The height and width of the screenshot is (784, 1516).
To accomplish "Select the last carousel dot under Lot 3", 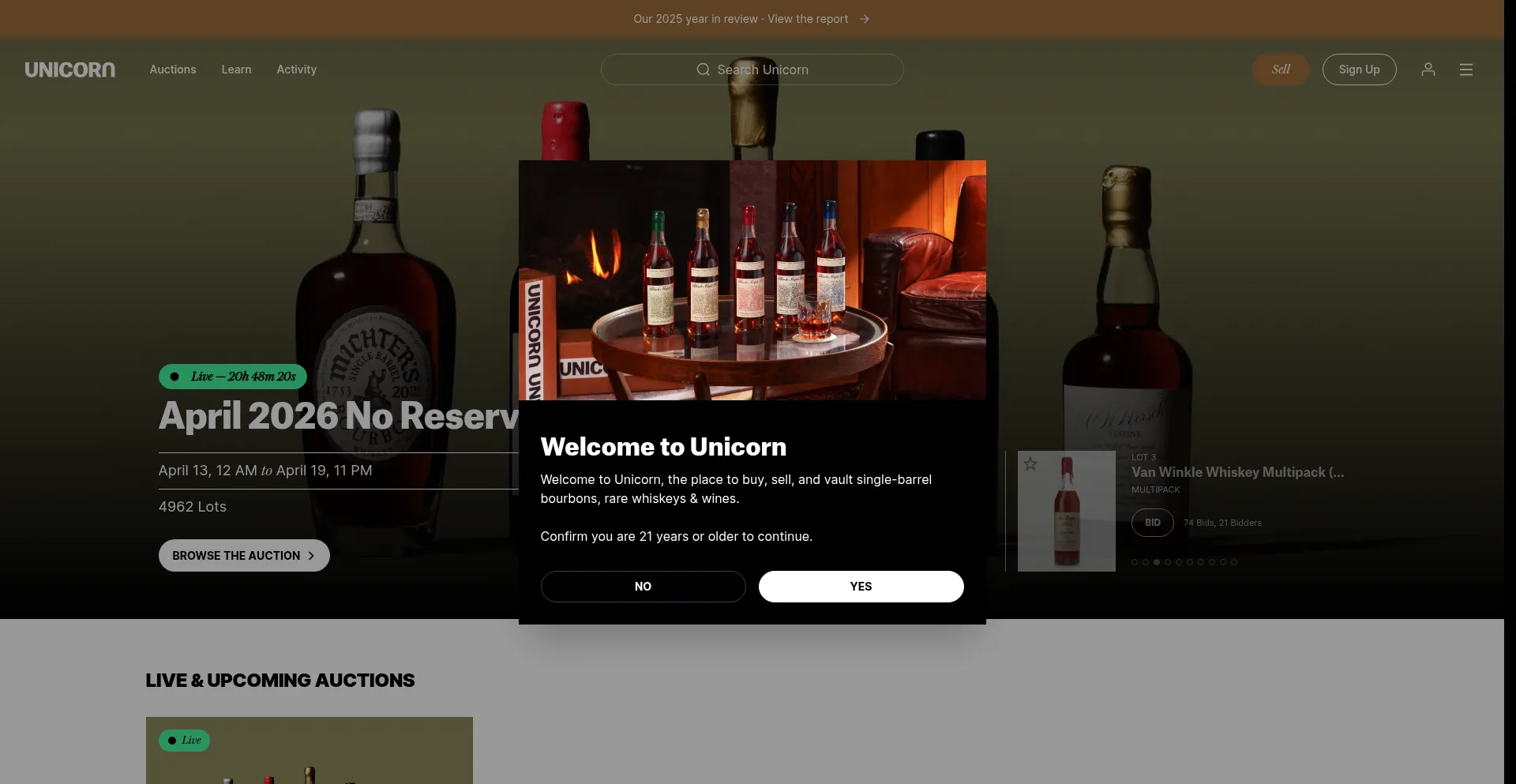I will (1234, 562).
